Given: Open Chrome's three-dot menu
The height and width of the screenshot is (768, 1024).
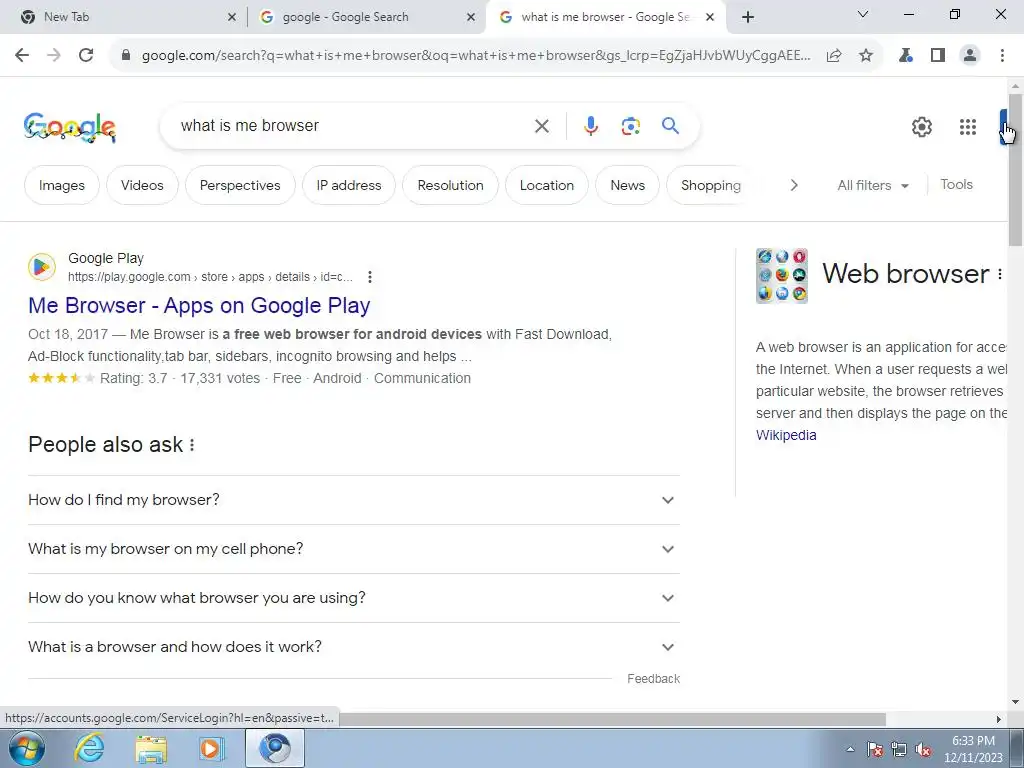Looking at the screenshot, I should [1002, 56].
